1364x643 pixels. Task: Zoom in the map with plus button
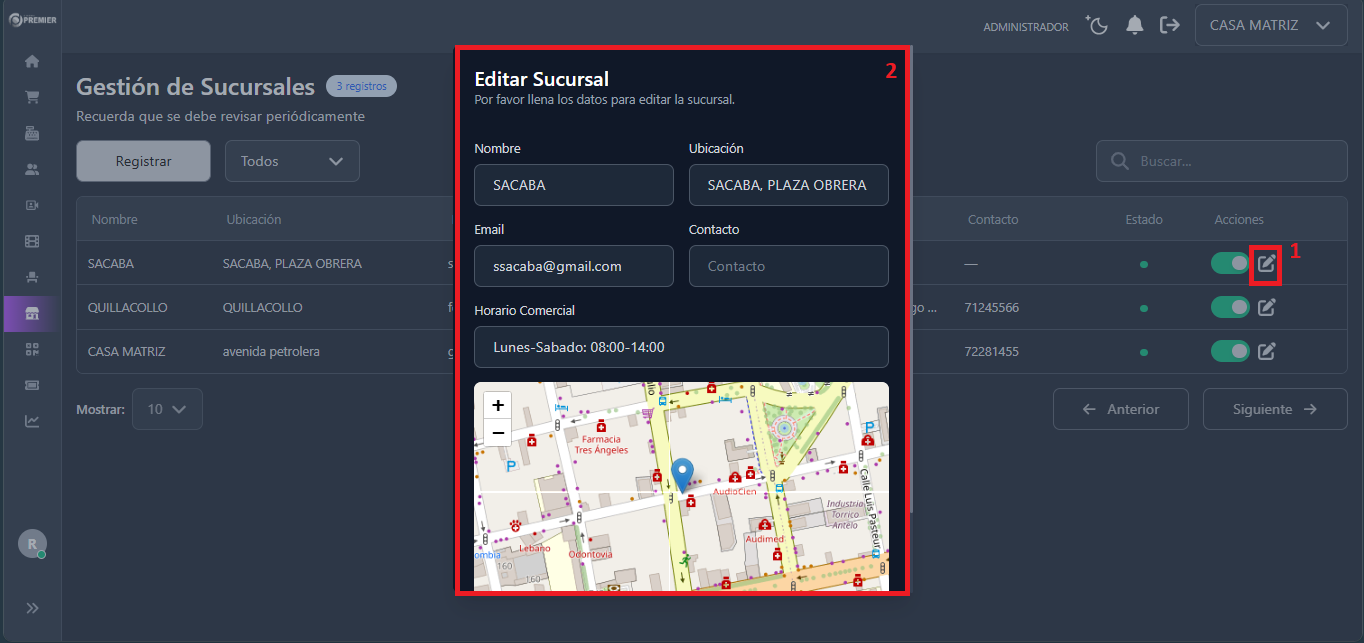[x=497, y=405]
